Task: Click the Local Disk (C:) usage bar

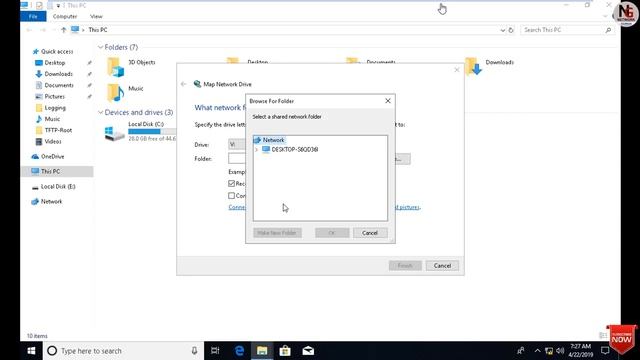Action: (152, 131)
